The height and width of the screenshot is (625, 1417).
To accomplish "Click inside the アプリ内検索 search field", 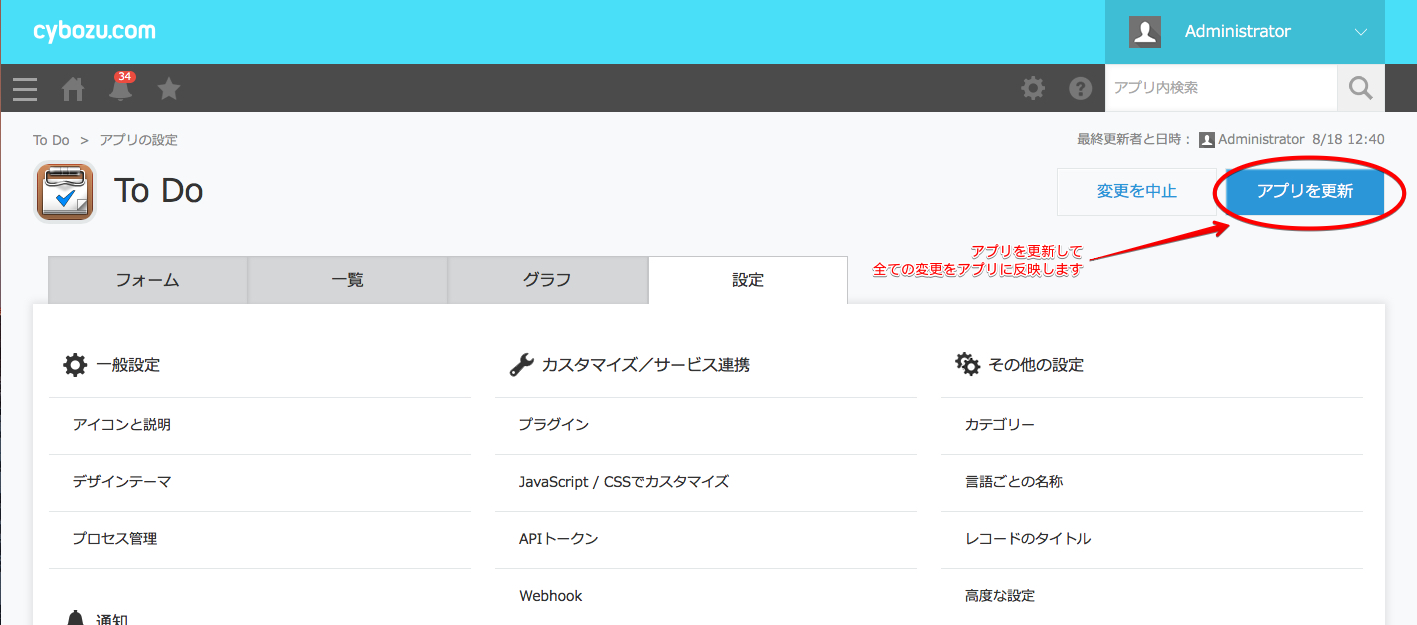I will click(1220, 87).
